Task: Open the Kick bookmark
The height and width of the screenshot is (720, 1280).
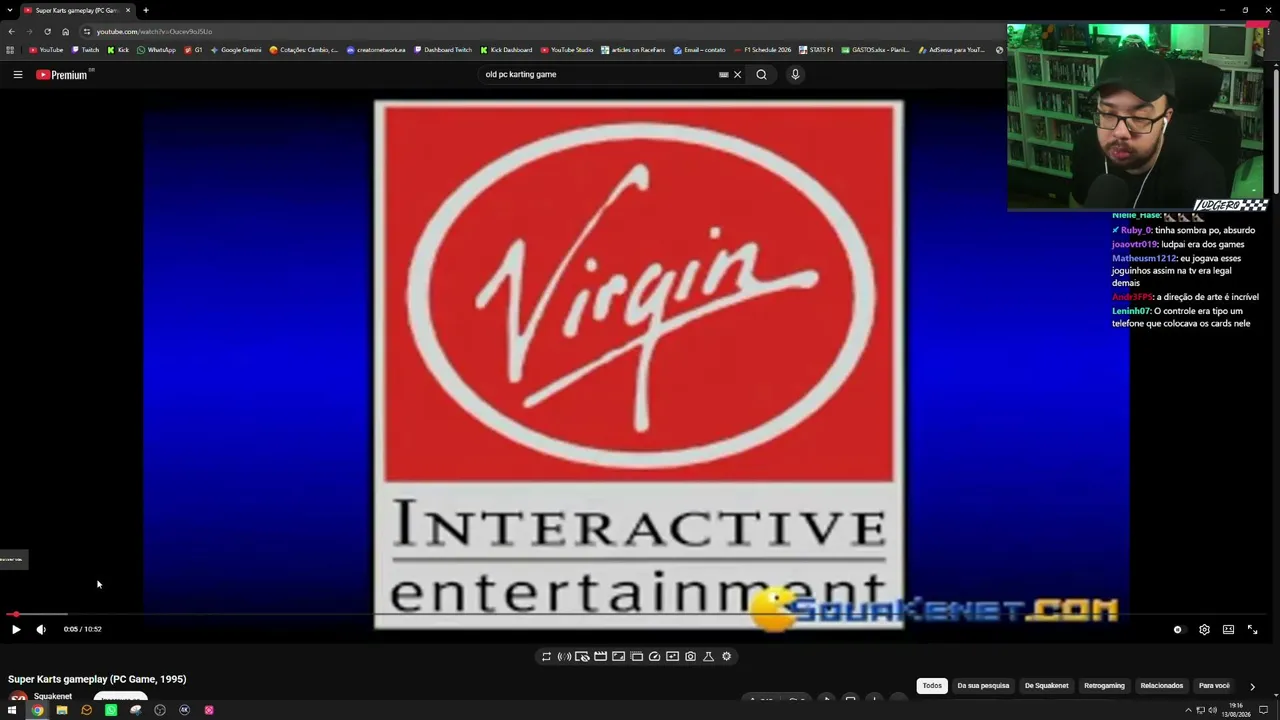Action: click(118, 50)
